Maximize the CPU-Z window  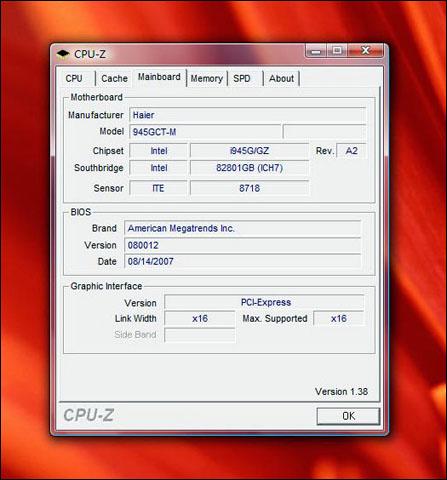pyautogui.click(x=337, y=51)
